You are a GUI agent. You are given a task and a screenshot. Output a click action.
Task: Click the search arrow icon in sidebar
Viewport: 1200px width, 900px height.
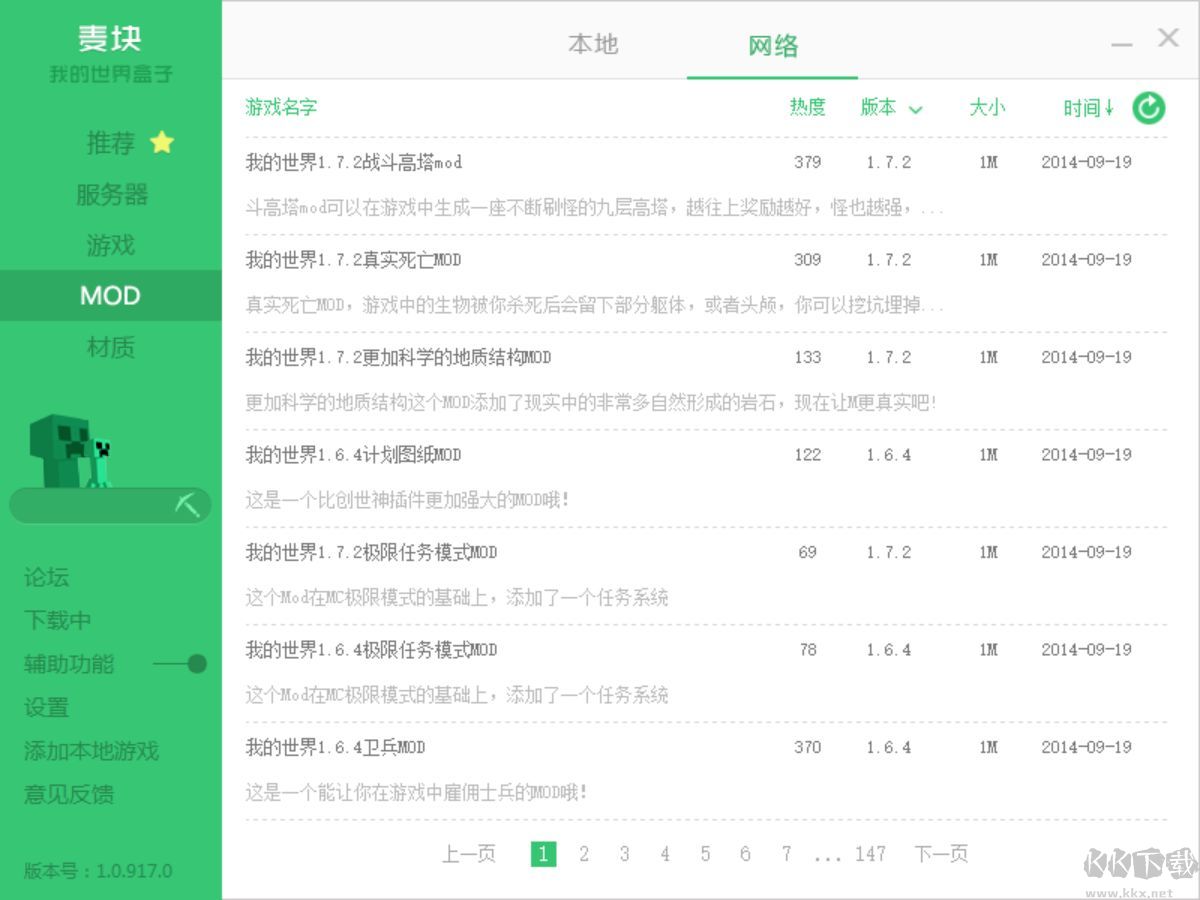186,505
